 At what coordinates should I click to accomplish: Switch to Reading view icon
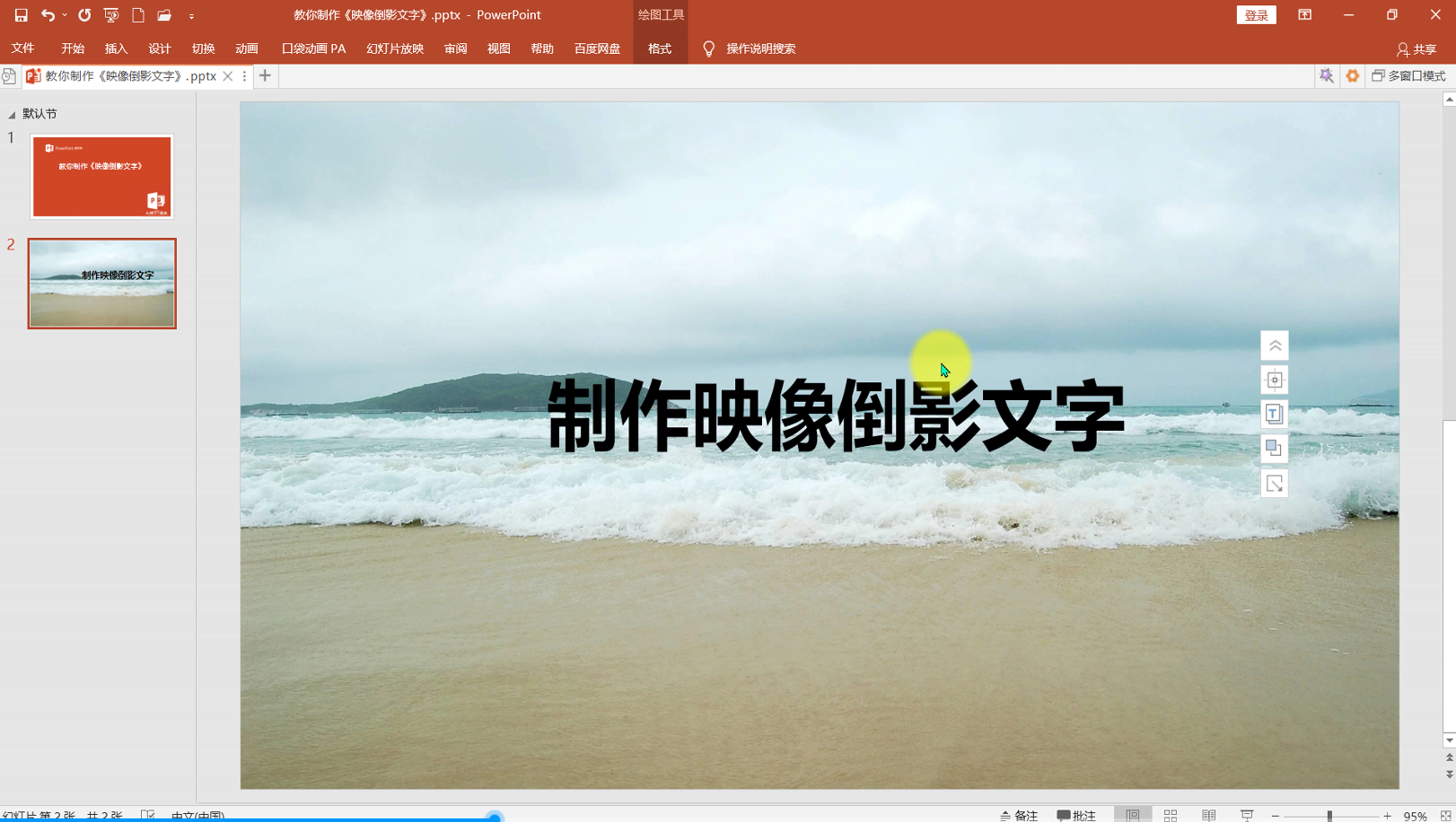[x=1209, y=815]
